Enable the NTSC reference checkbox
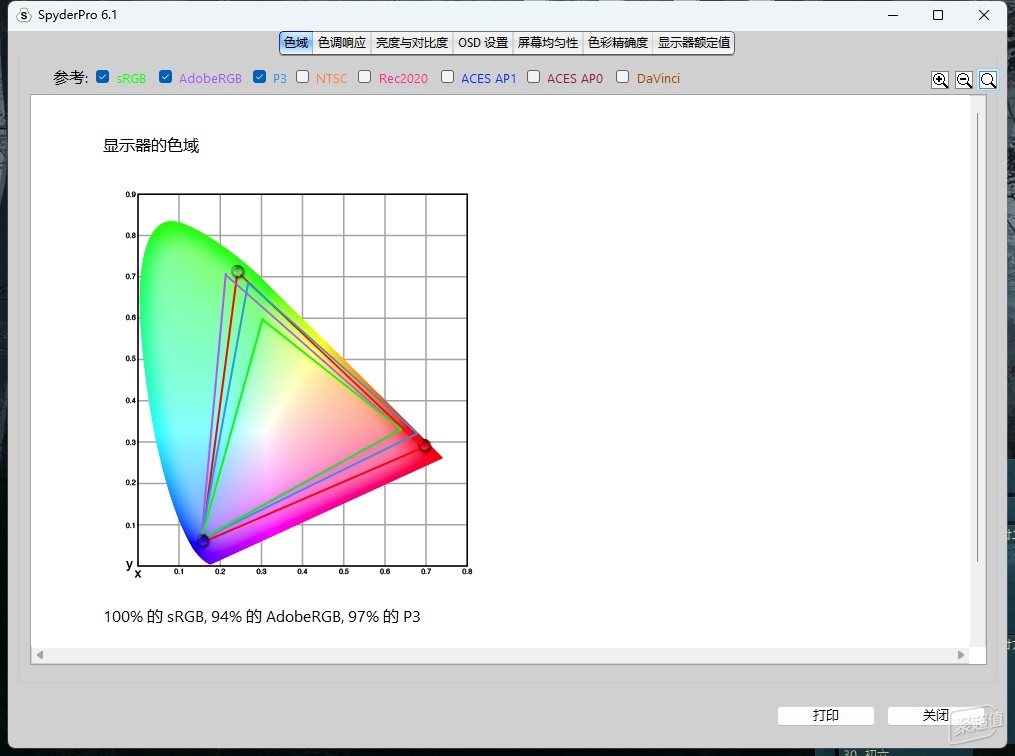 pyautogui.click(x=302, y=76)
